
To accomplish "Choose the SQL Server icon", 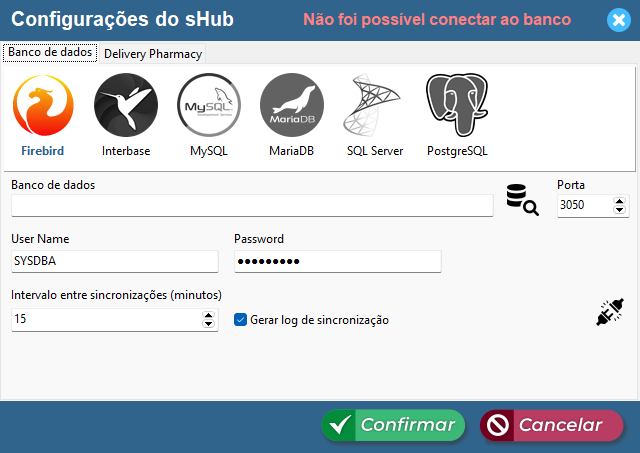I will click(x=374, y=105).
